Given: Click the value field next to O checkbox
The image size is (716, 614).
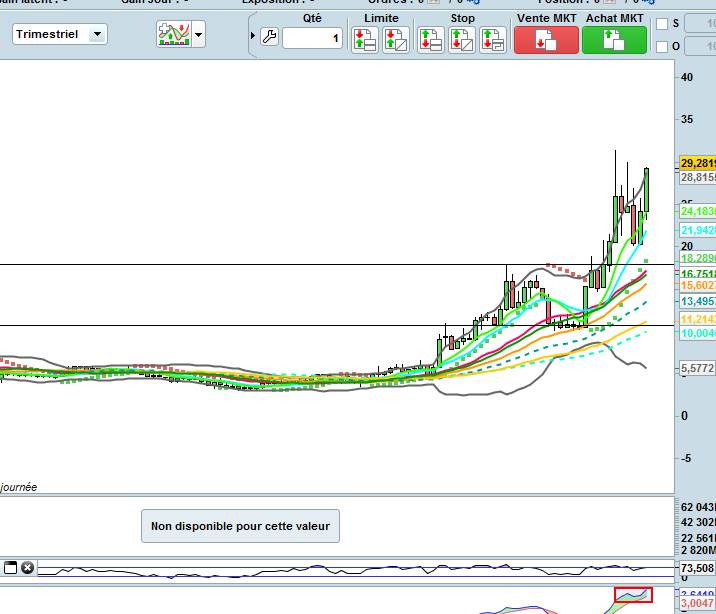Looking at the screenshot, I should point(700,46).
